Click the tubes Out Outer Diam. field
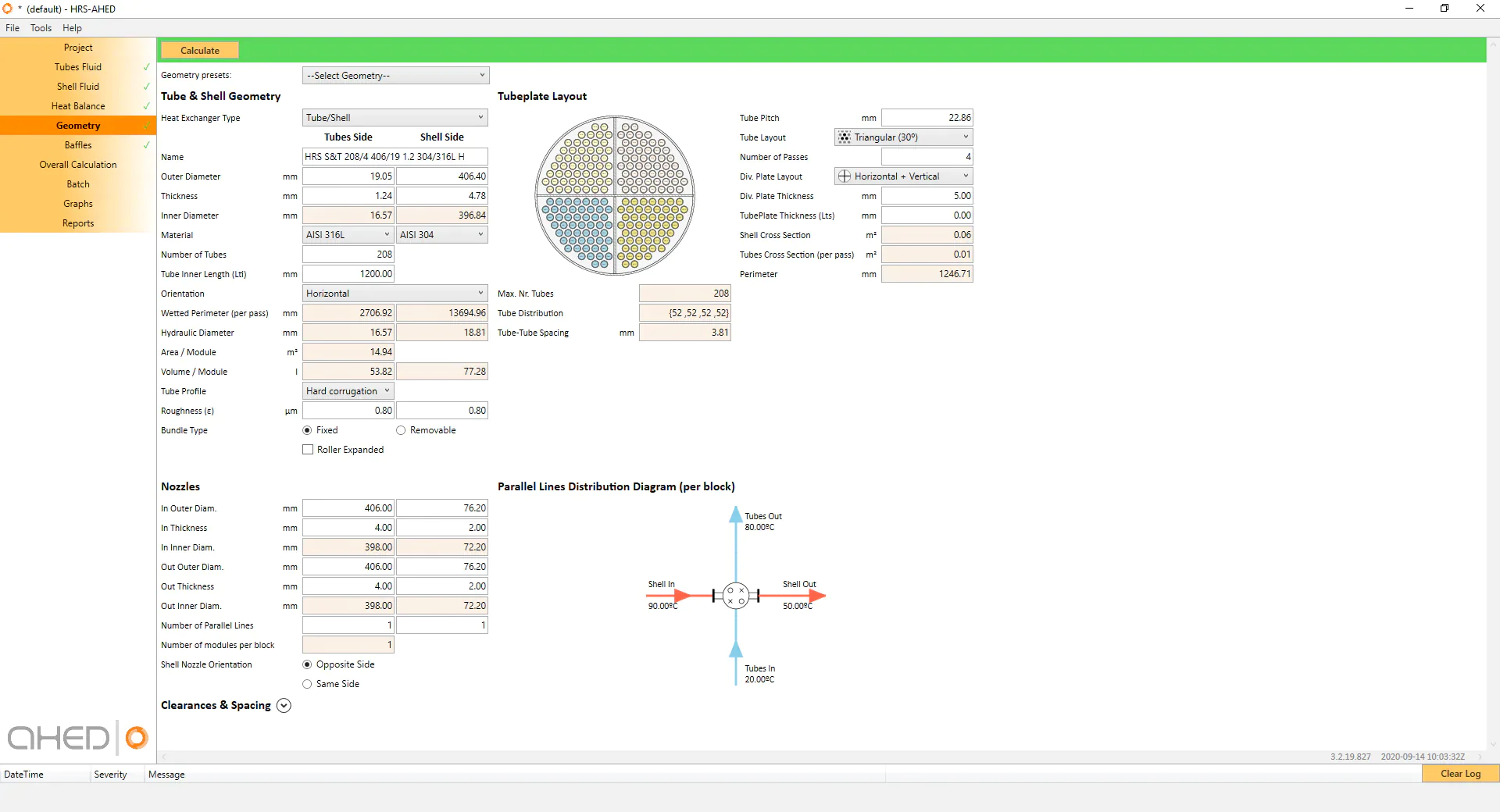 click(x=348, y=567)
